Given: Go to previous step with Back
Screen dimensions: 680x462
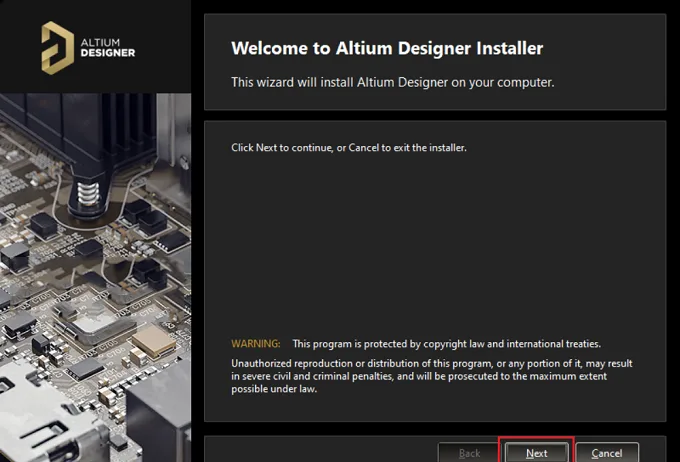Looking at the screenshot, I should tap(469, 453).
